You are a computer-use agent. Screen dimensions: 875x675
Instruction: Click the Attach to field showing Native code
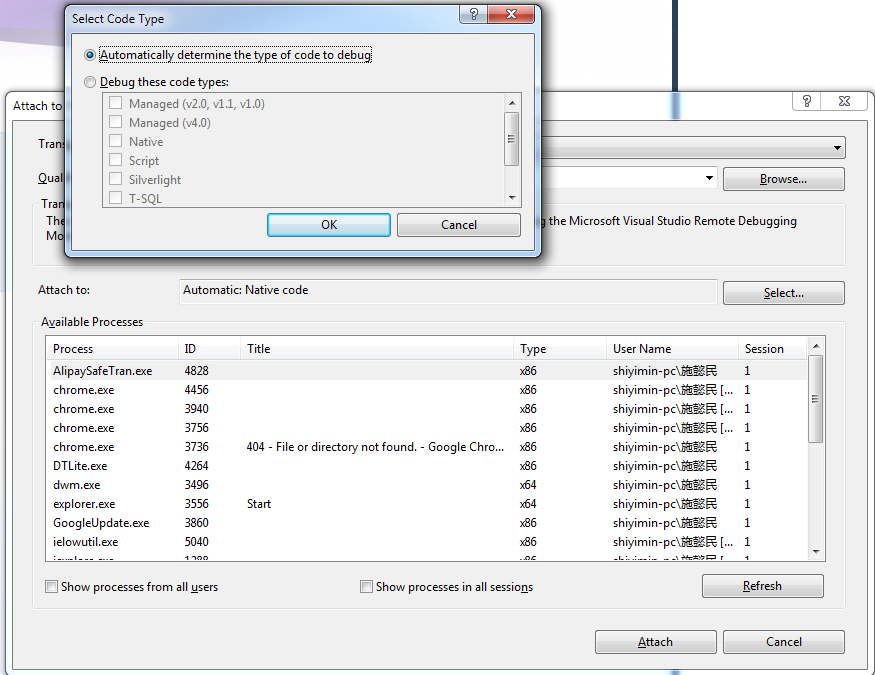coord(448,291)
